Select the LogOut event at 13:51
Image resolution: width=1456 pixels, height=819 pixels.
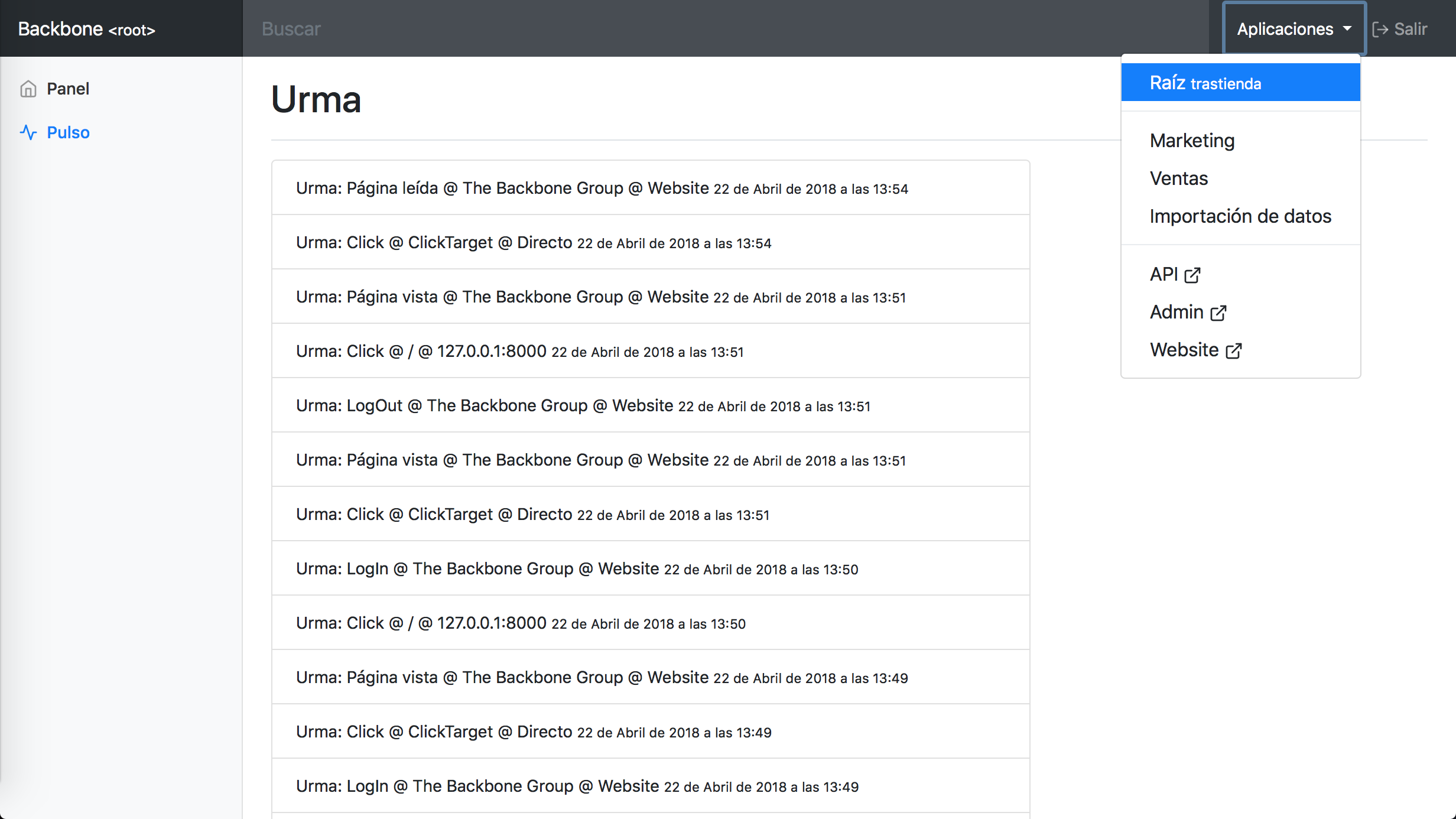point(583,406)
